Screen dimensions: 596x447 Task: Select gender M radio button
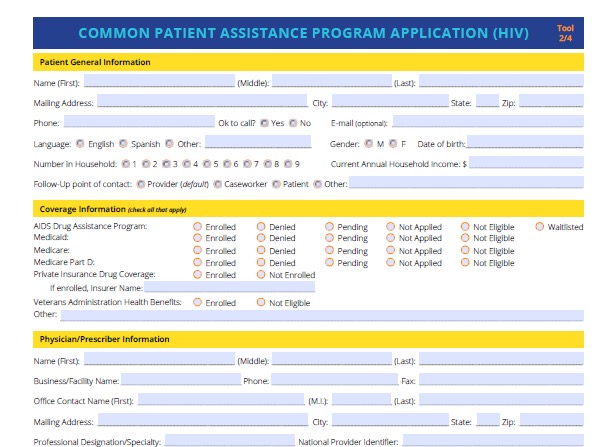point(369,144)
